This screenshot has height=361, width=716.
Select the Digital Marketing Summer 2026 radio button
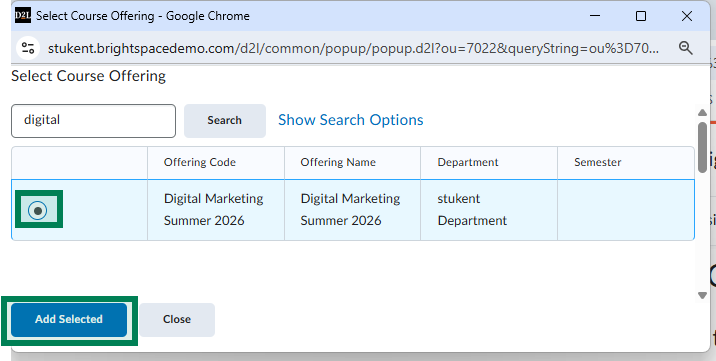click(37, 210)
